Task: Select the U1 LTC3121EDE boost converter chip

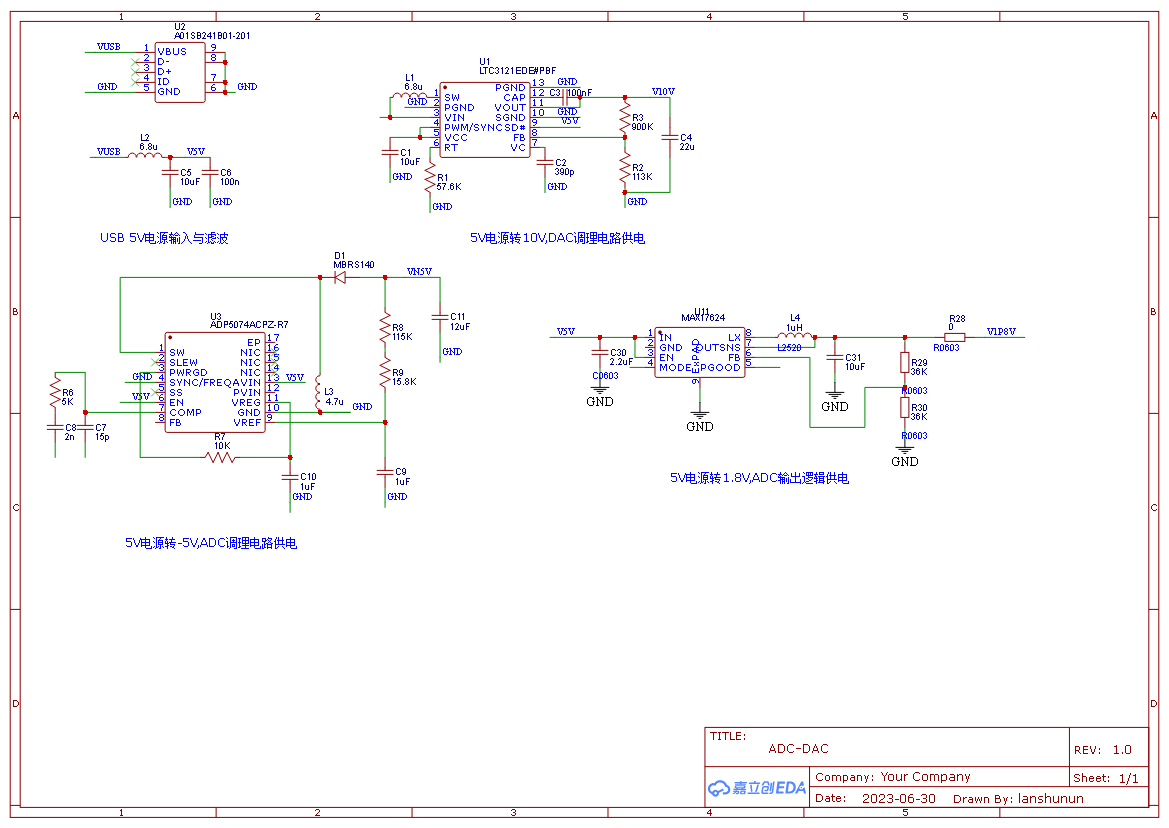Action: click(x=485, y=120)
